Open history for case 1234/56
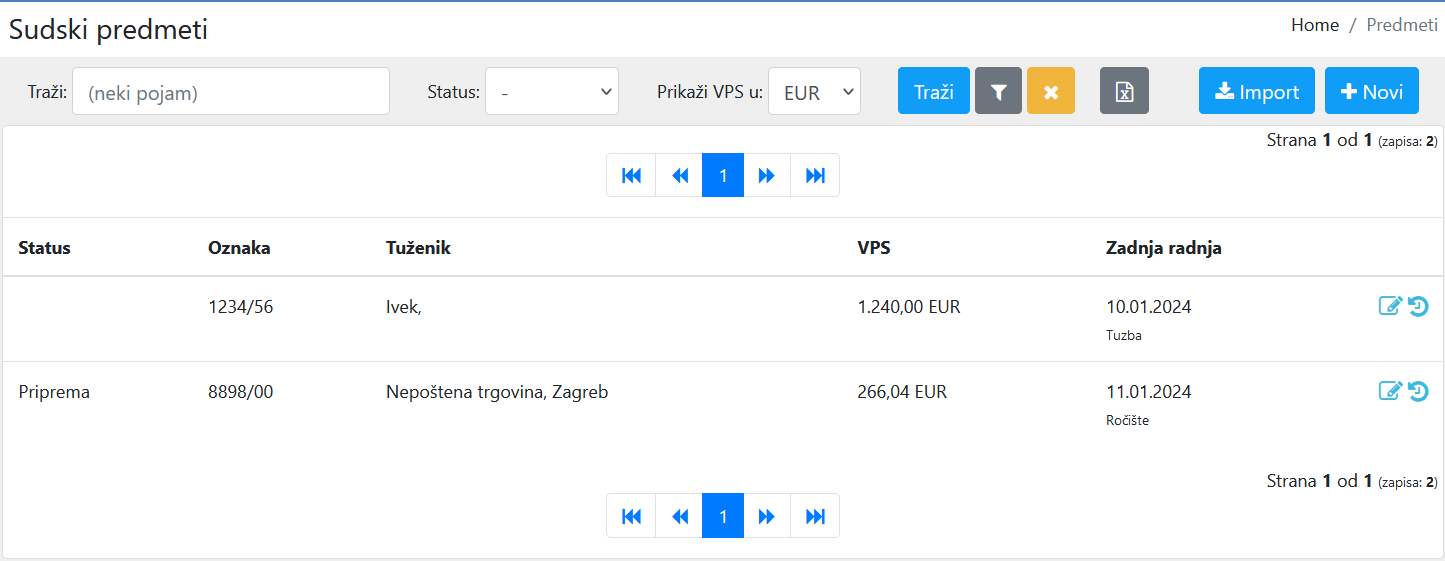Image resolution: width=1445 pixels, height=561 pixels. tap(1418, 306)
